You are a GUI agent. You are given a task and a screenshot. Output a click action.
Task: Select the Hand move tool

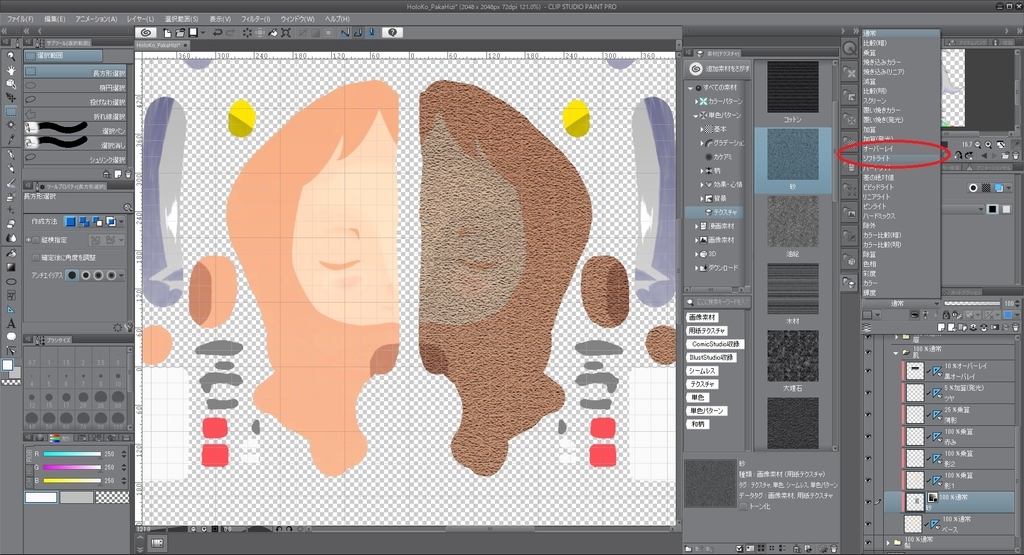pos(10,70)
